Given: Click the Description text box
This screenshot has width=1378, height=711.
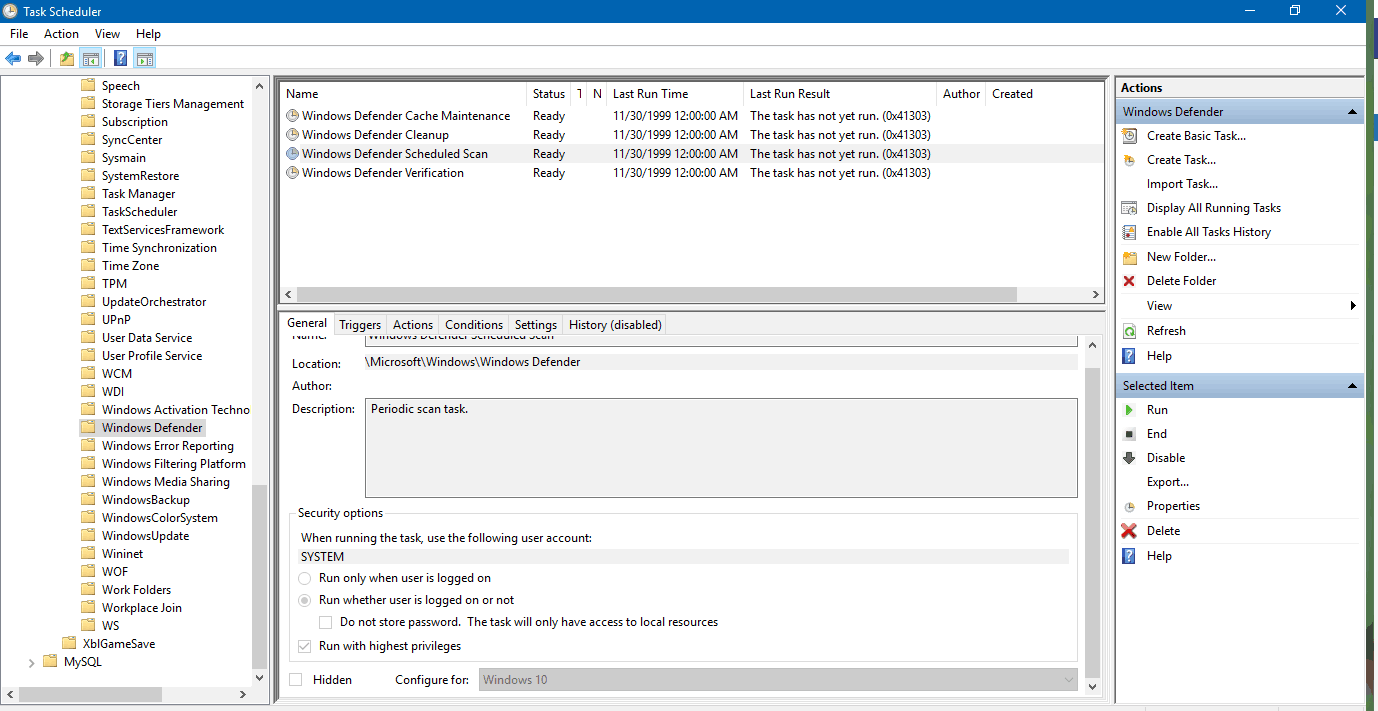Looking at the screenshot, I should point(721,448).
